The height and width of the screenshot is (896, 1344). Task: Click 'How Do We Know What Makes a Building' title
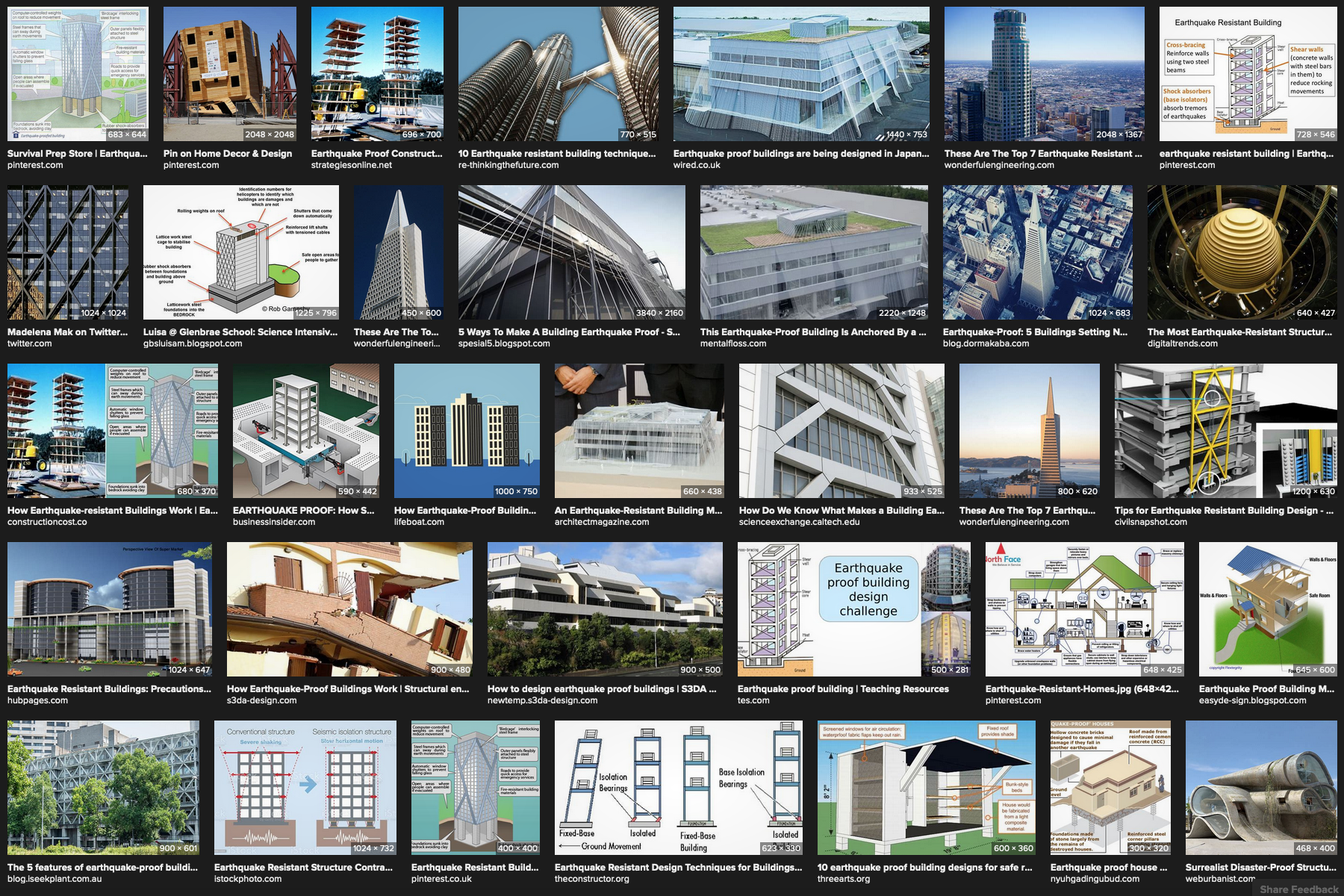(841, 510)
